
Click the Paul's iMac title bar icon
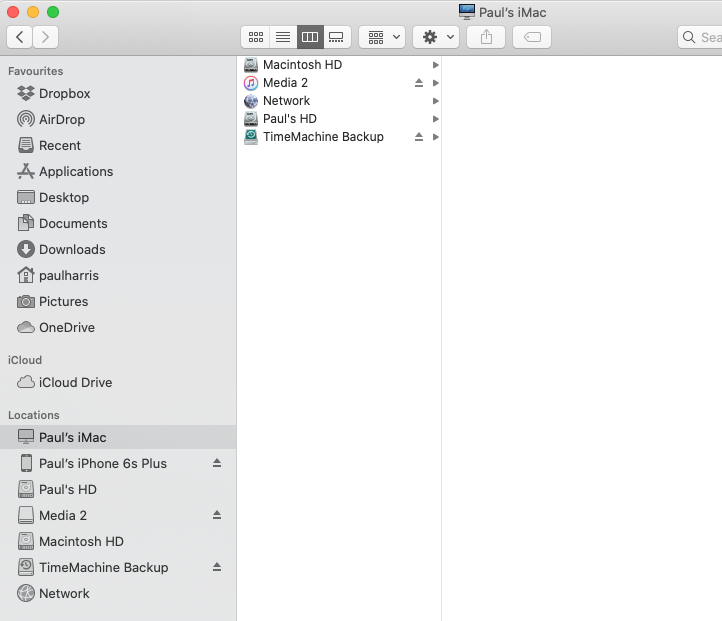pyautogui.click(x=466, y=12)
